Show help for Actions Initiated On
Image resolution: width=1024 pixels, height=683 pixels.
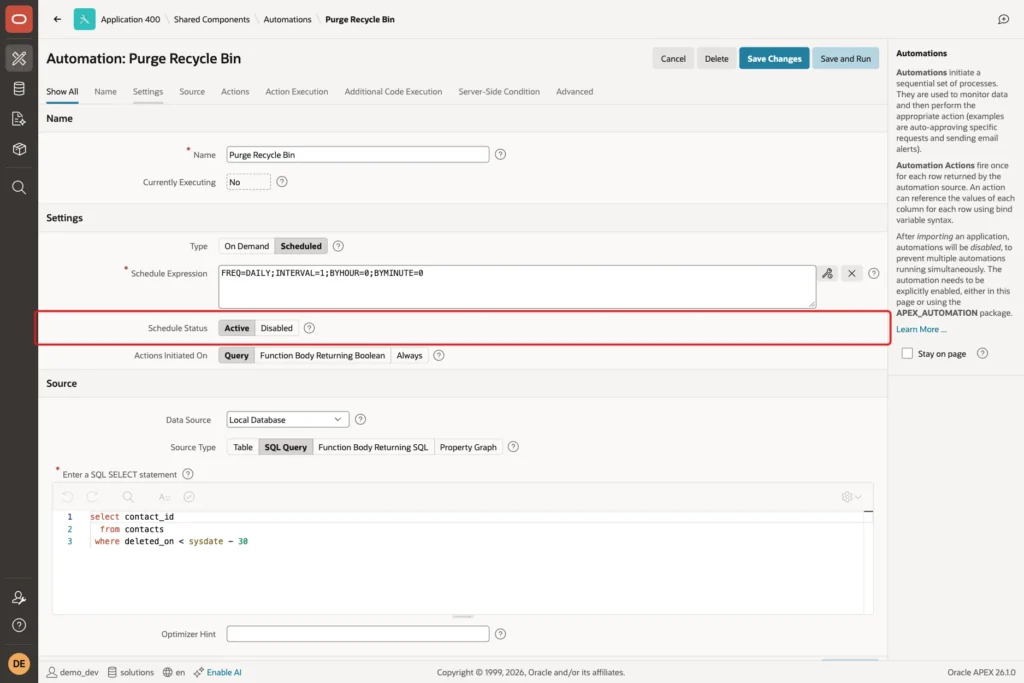[439, 355]
